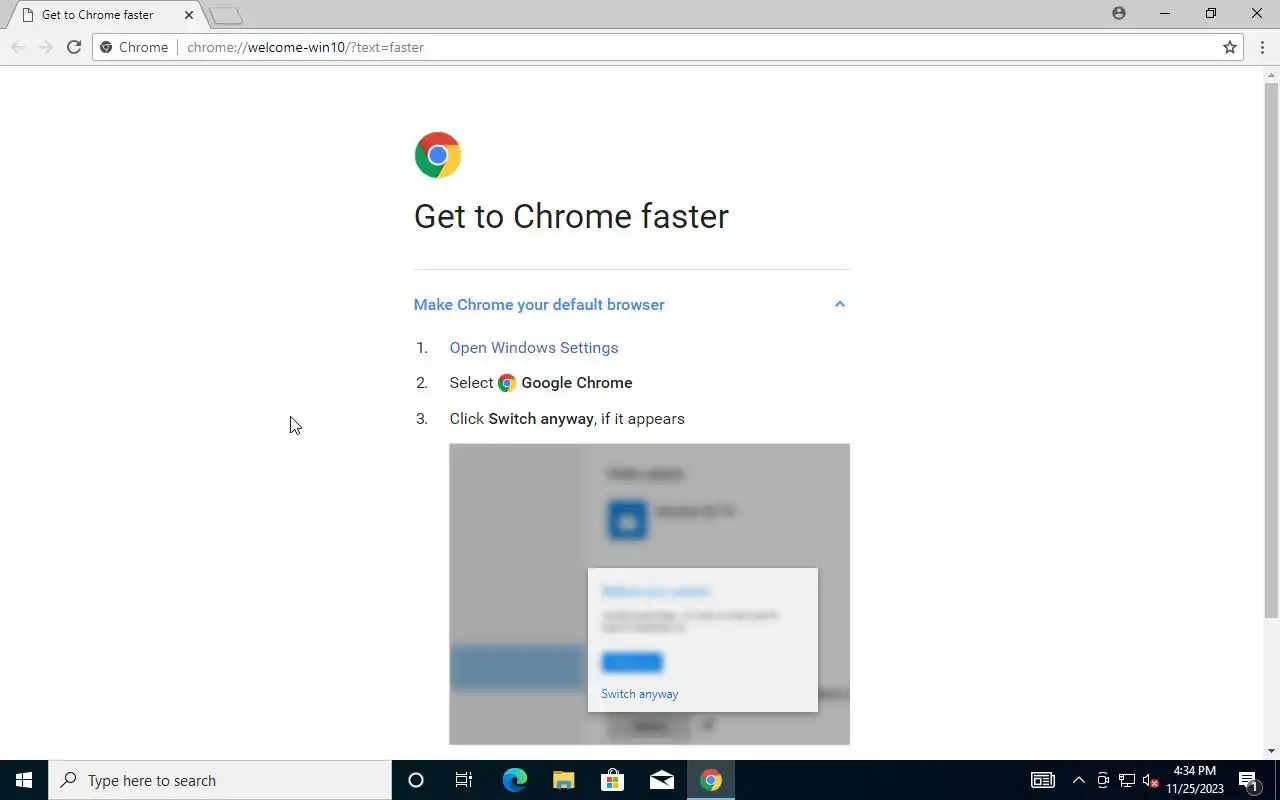This screenshot has height=800, width=1280.
Task: Click the scrollbar down arrow
Action: pyautogui.click(x=1272, y=751)
